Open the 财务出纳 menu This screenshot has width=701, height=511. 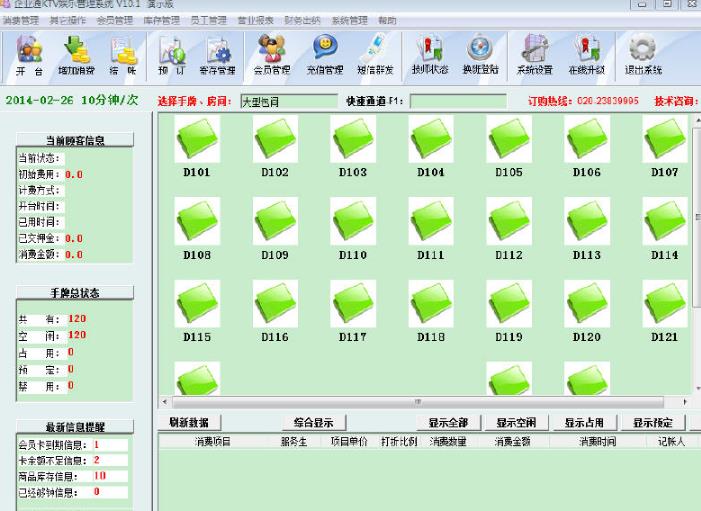[x=302, y=21]
